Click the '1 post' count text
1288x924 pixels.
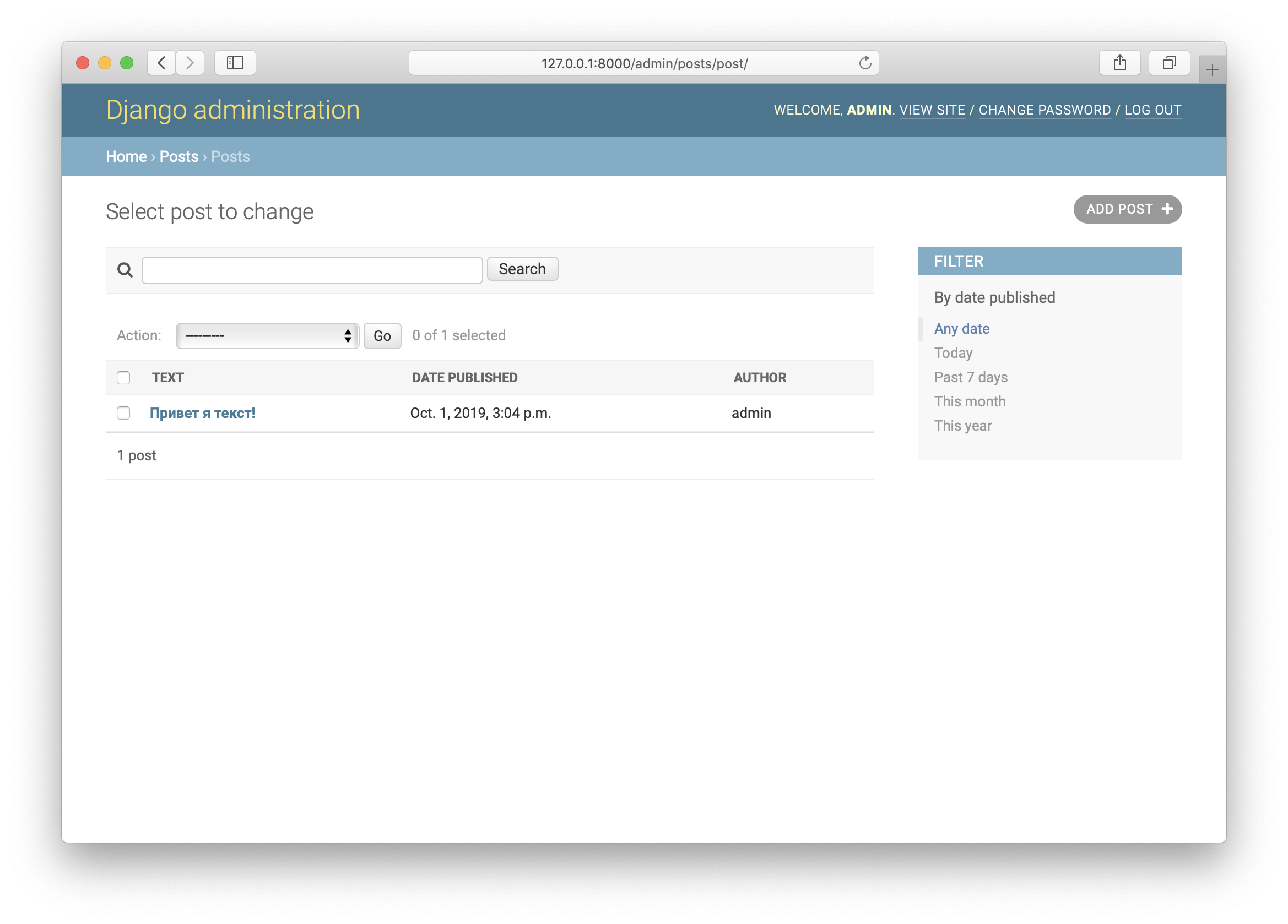tap(136, 456)
